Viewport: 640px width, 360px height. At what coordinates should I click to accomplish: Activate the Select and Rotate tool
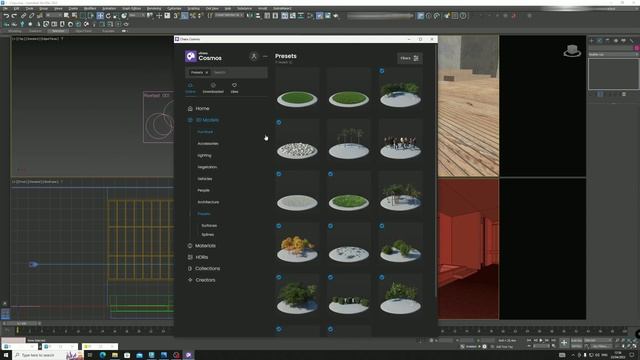click(x=108, y=16)
